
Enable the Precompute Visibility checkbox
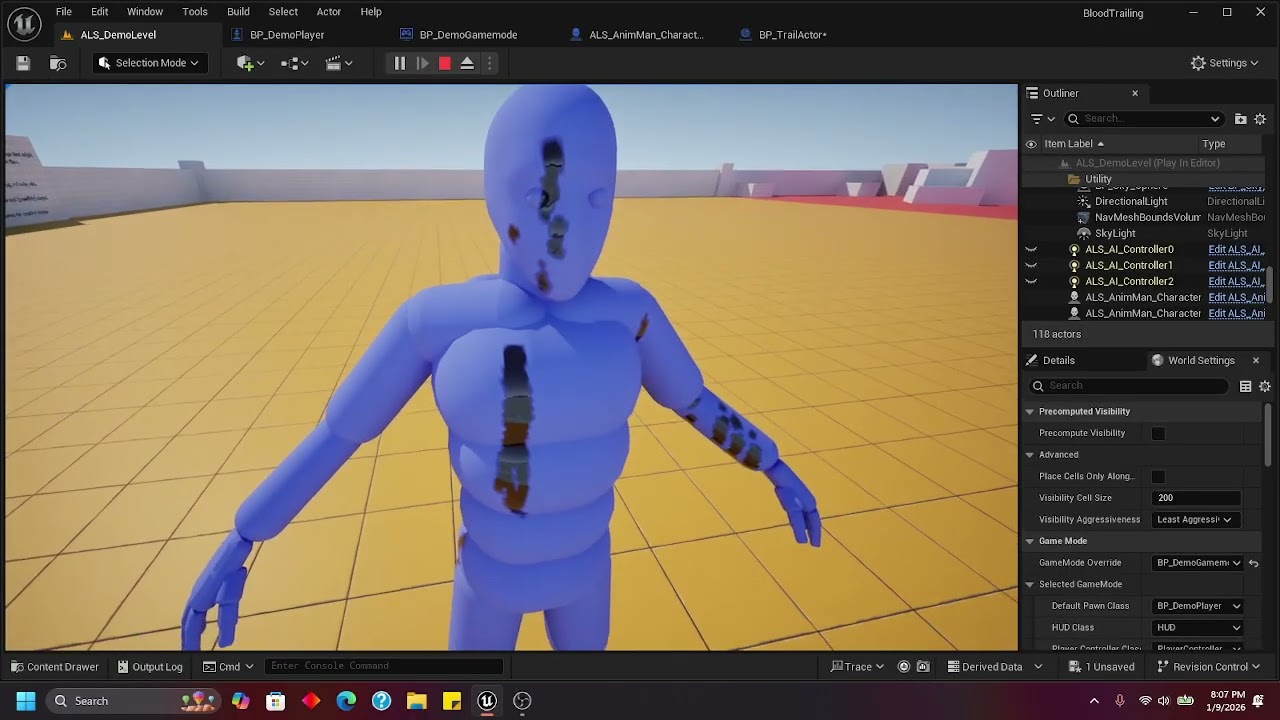(1158, 433)
